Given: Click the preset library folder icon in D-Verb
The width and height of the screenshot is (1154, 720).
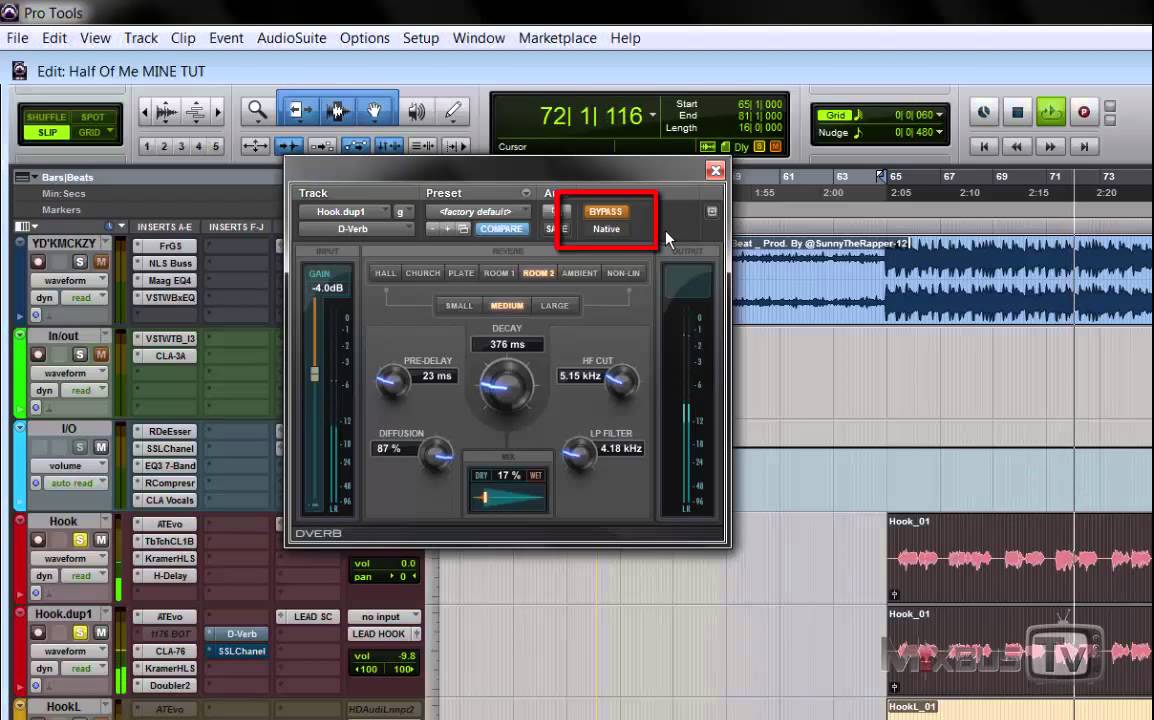Looking at the screenshot, I should (464, 229).
